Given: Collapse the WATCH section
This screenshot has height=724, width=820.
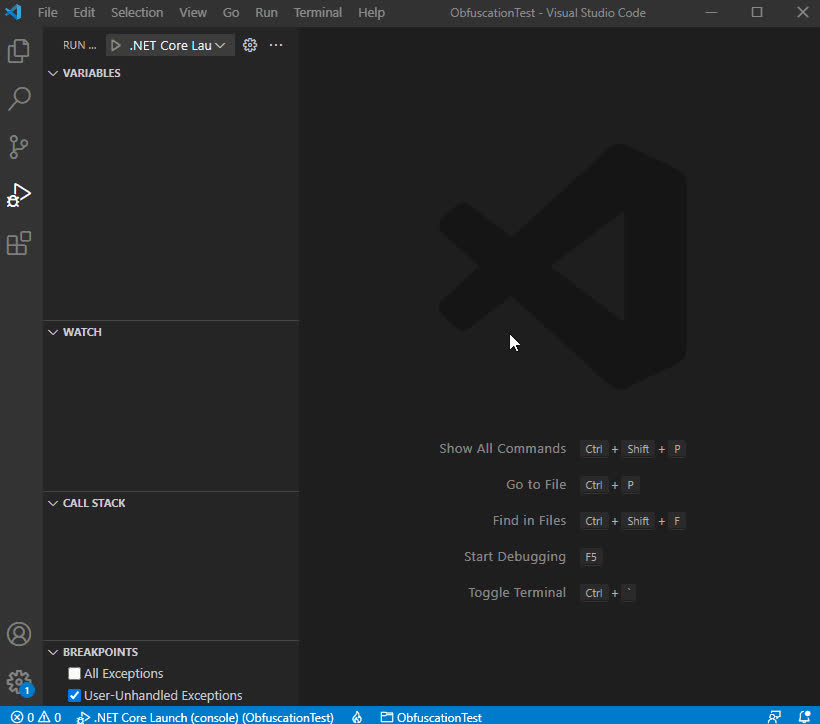Looking at the screenshot, I should click(x=53, y=331).
